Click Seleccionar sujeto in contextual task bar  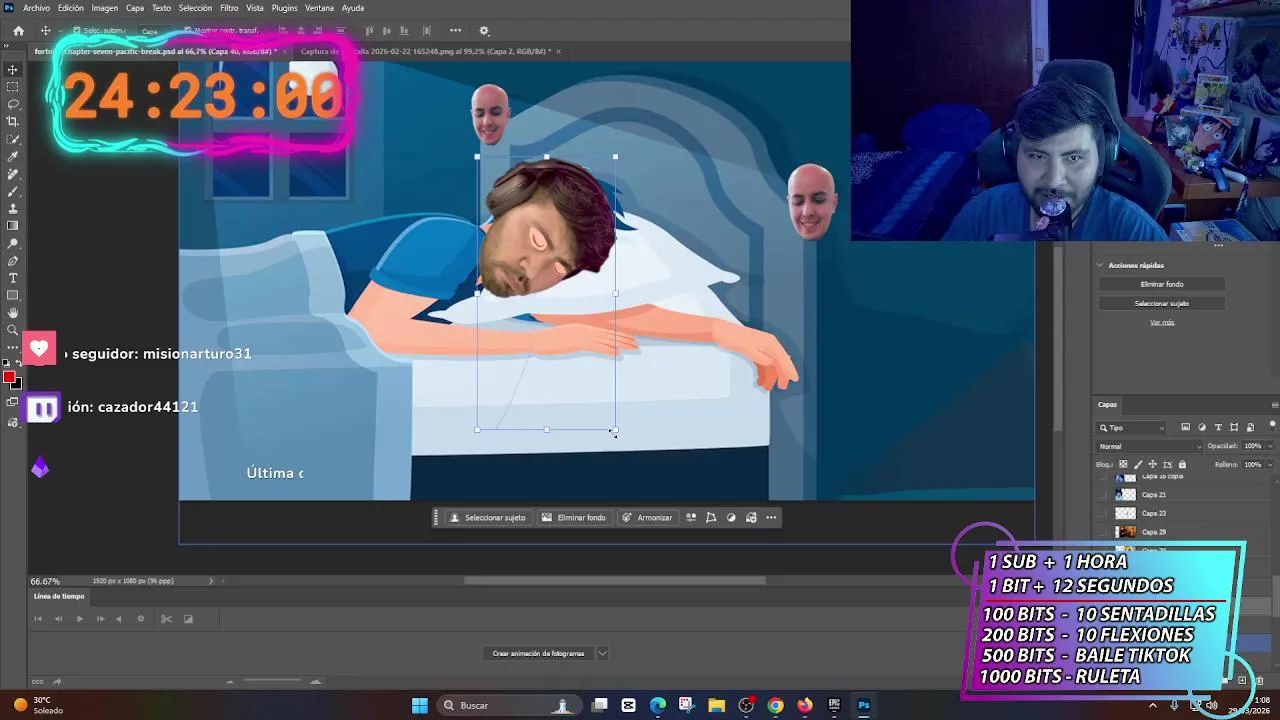coord(488,518)
